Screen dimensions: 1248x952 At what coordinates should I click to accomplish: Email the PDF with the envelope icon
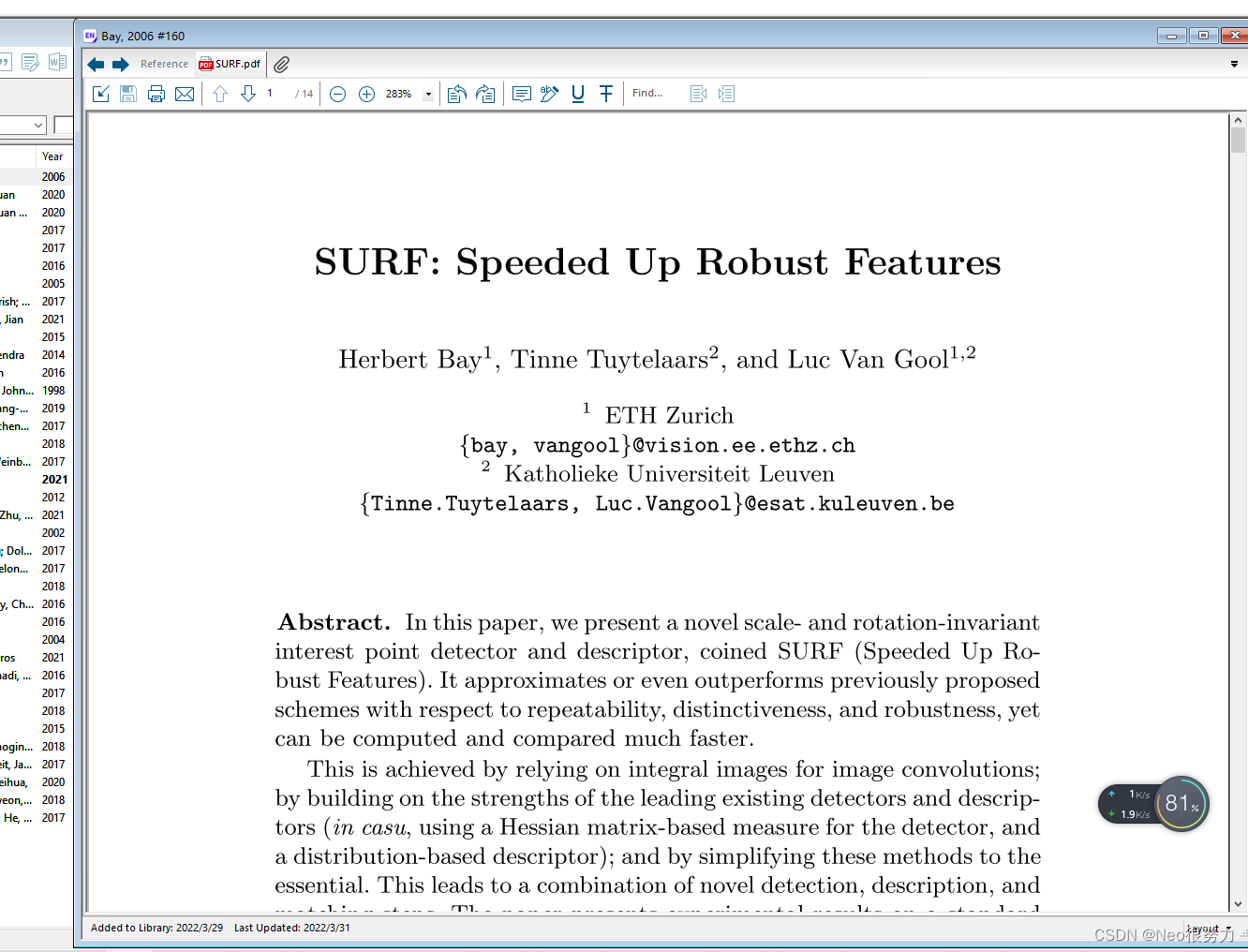click(185, 94)
